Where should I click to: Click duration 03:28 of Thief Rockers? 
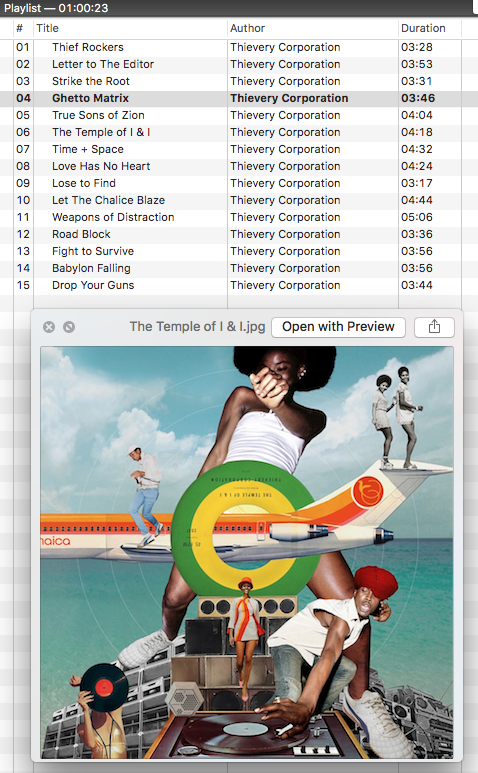point(417,47)
